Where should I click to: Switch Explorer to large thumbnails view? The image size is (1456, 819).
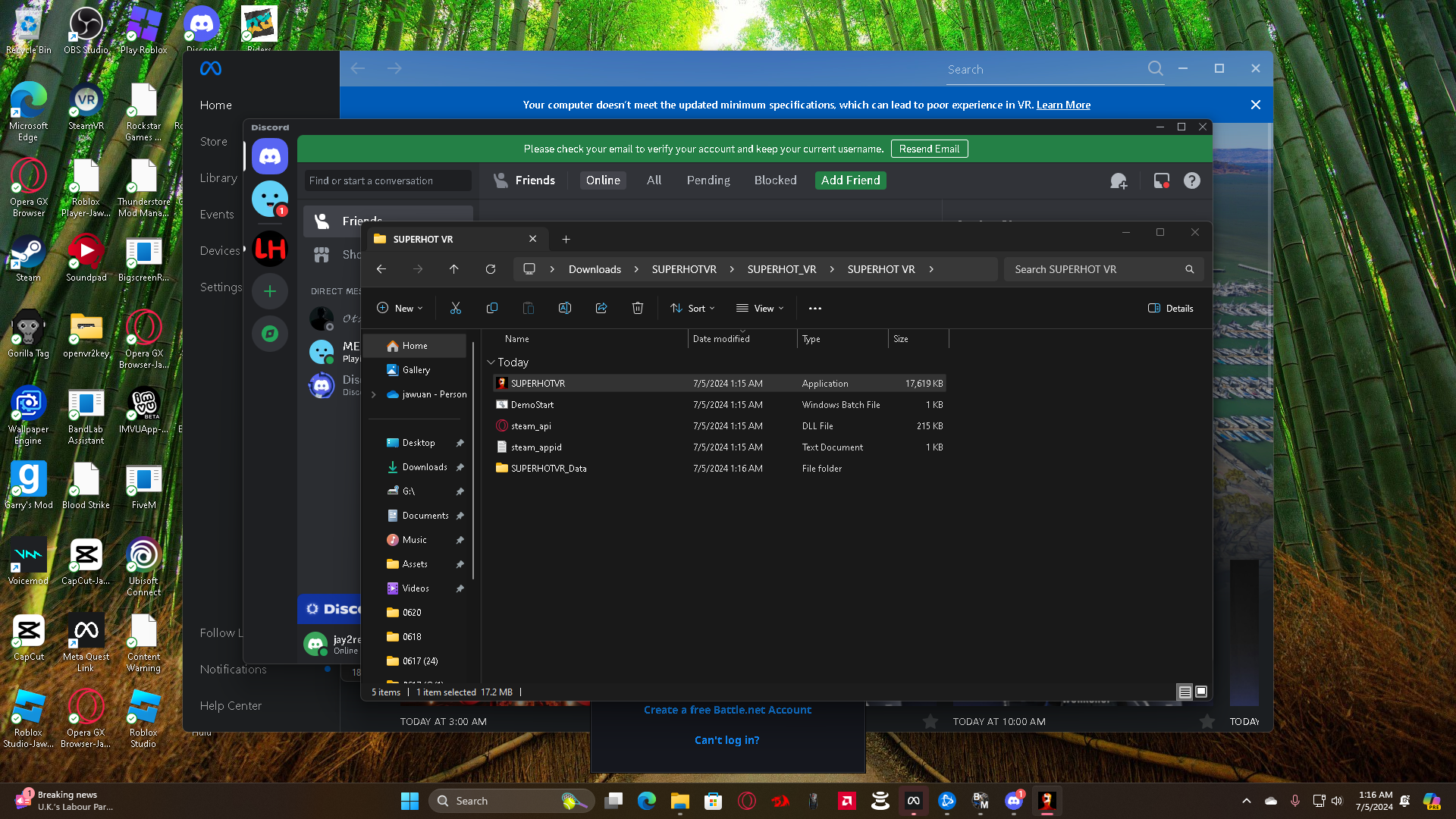pyautogui.click(x=1201, y=692)
